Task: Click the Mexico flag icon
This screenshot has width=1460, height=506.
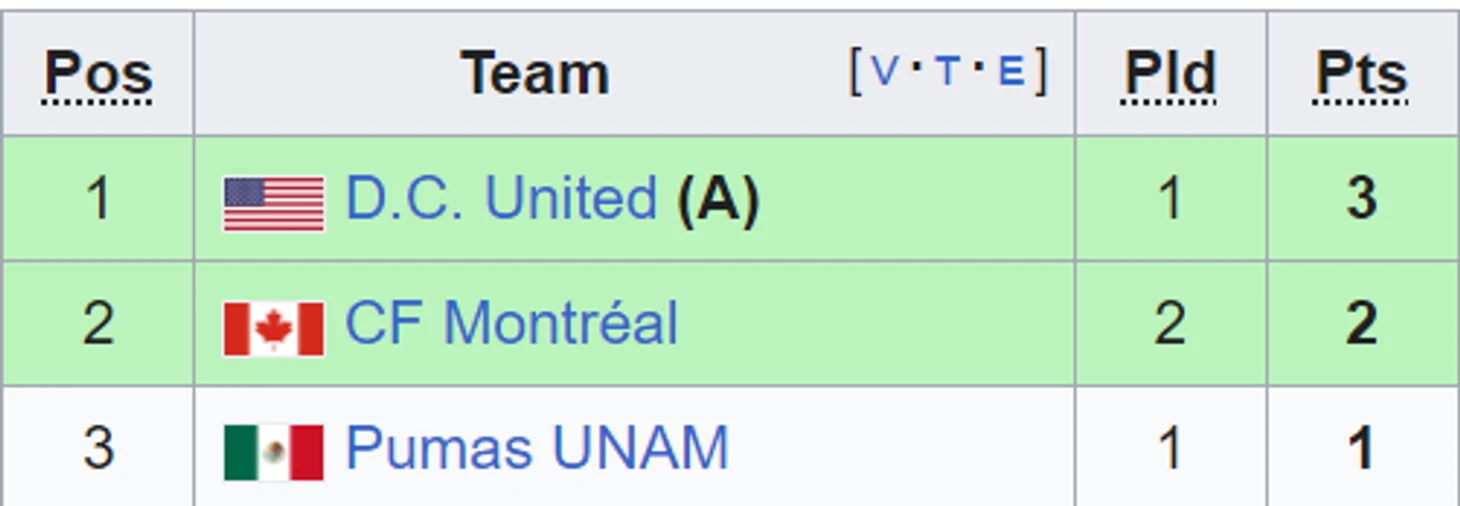Action: (273, 453)
